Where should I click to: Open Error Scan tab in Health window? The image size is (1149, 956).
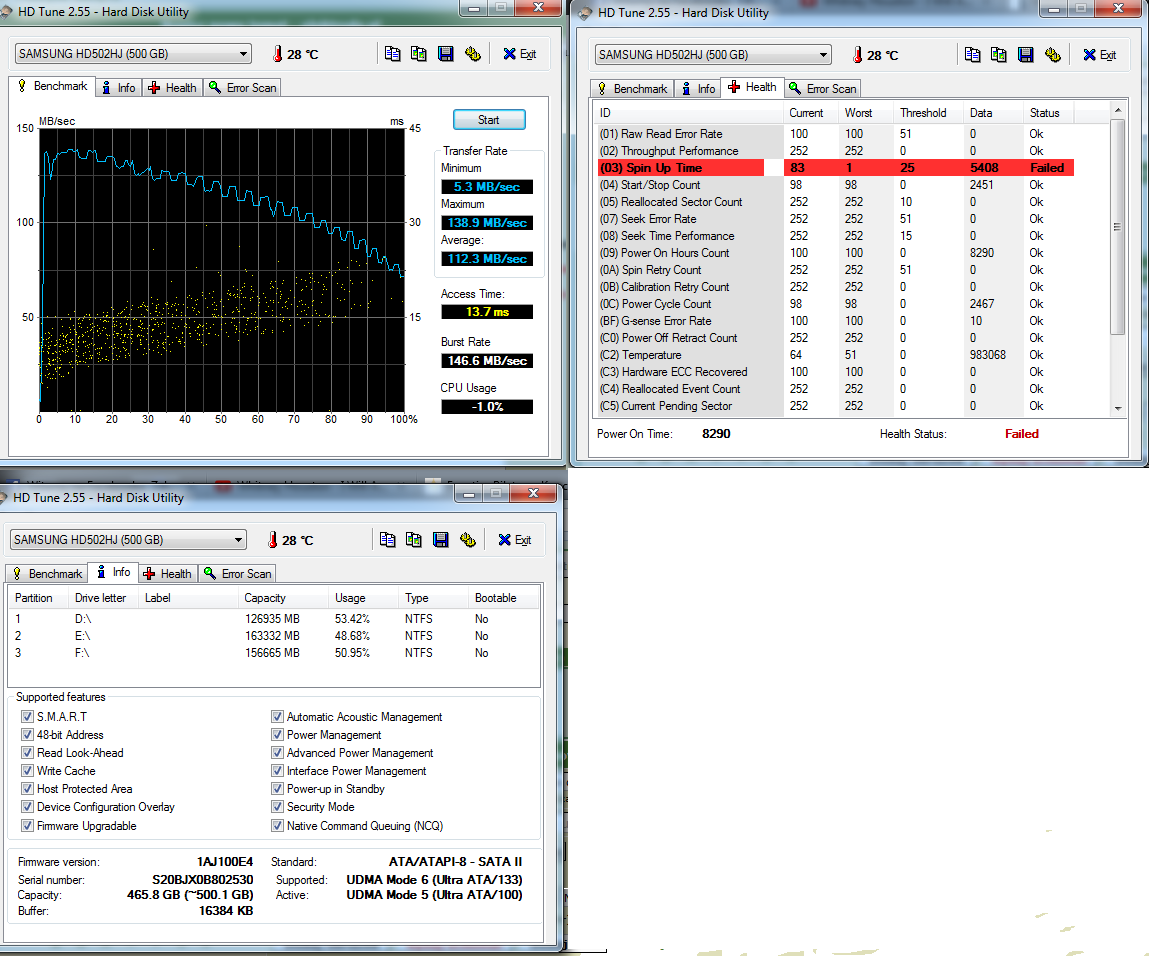823,89
